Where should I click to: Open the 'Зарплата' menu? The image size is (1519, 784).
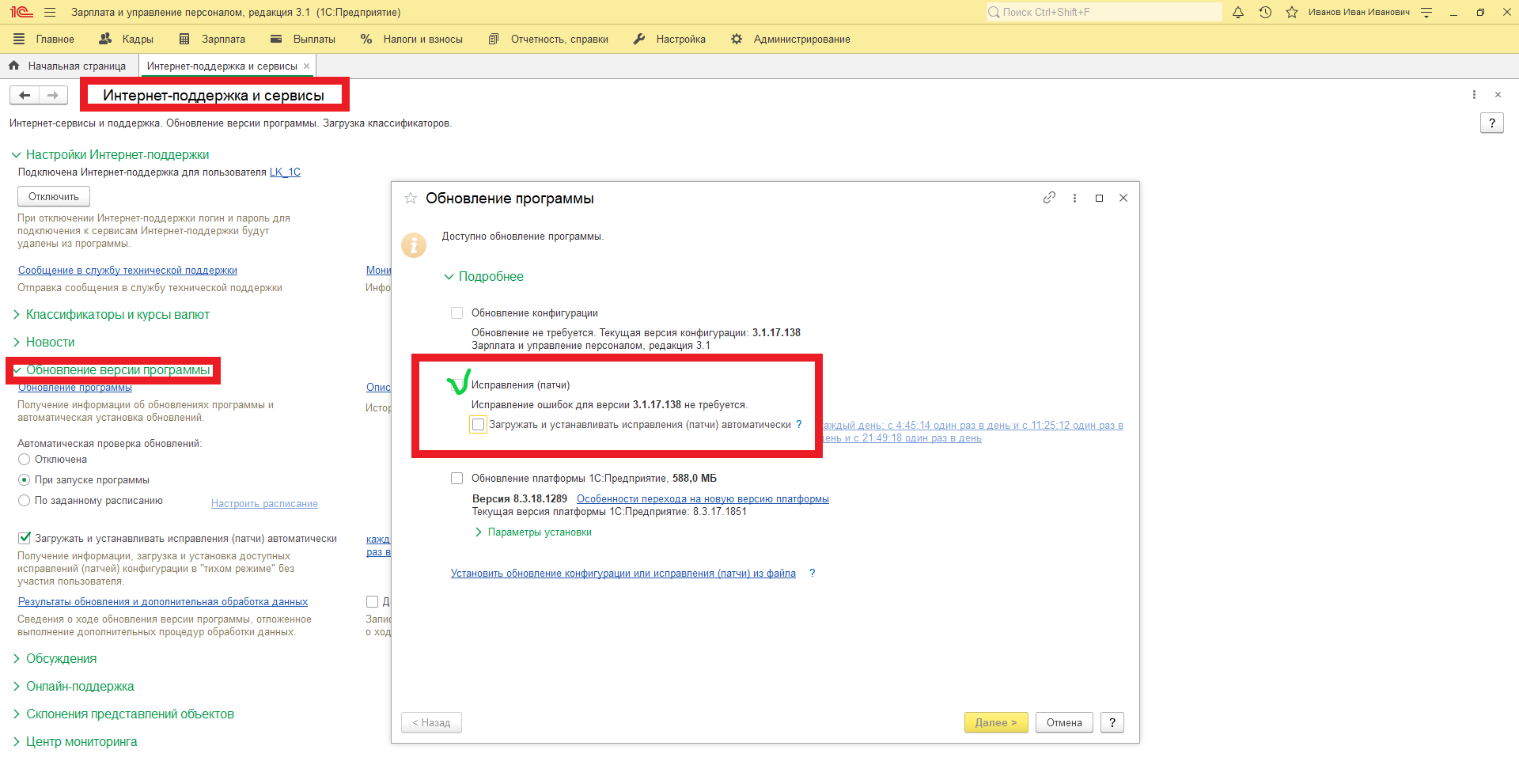tap(213, 39)
